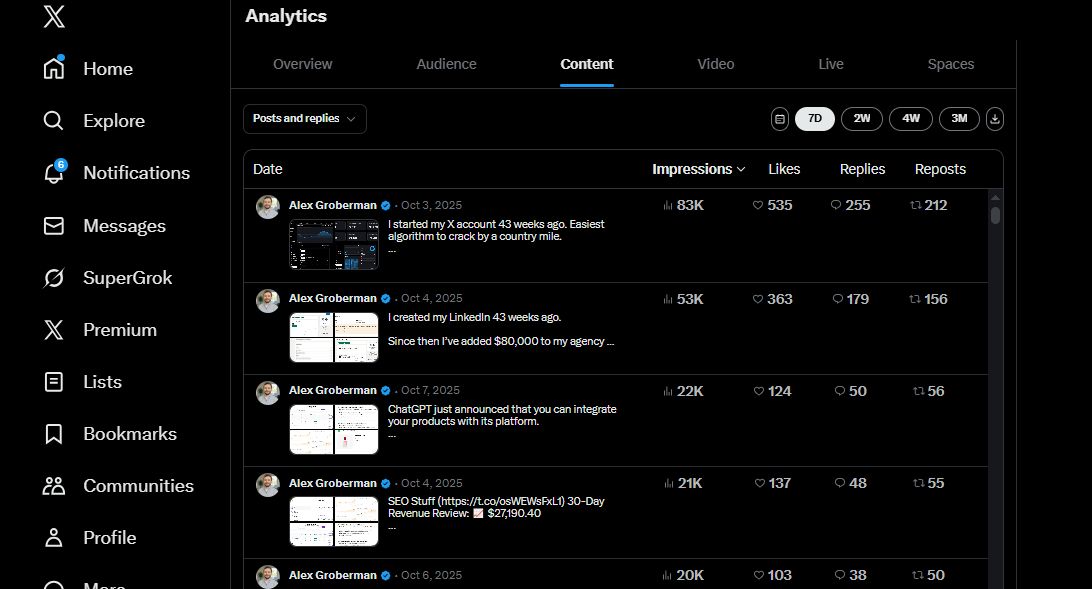Click the repost icon beside 156
Image resolution: width=1092 pixels, height=589 pixels.
pos(914,299)
